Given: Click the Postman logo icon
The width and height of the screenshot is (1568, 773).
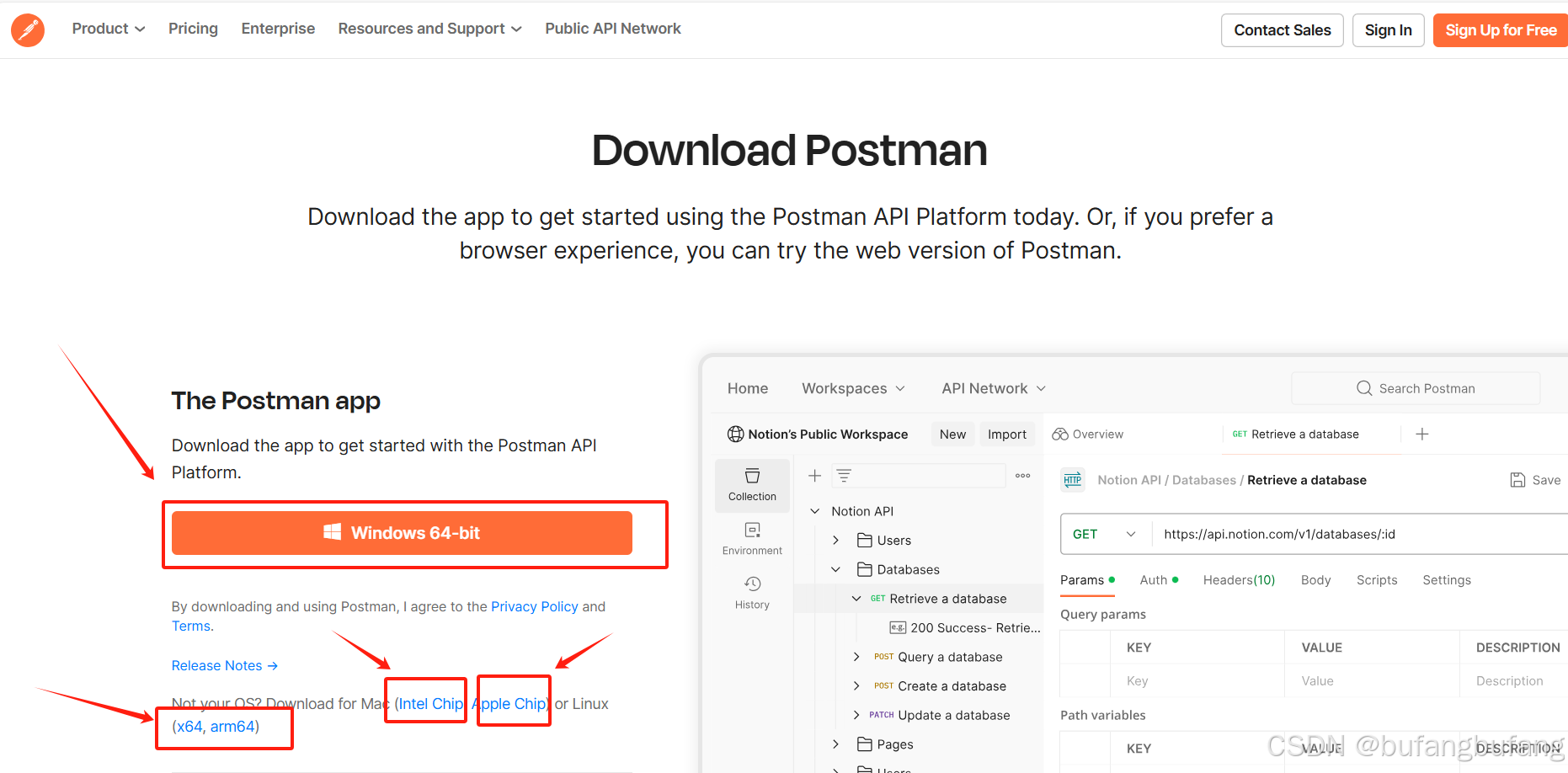Looking at the screenshot, I should point(28,30).
